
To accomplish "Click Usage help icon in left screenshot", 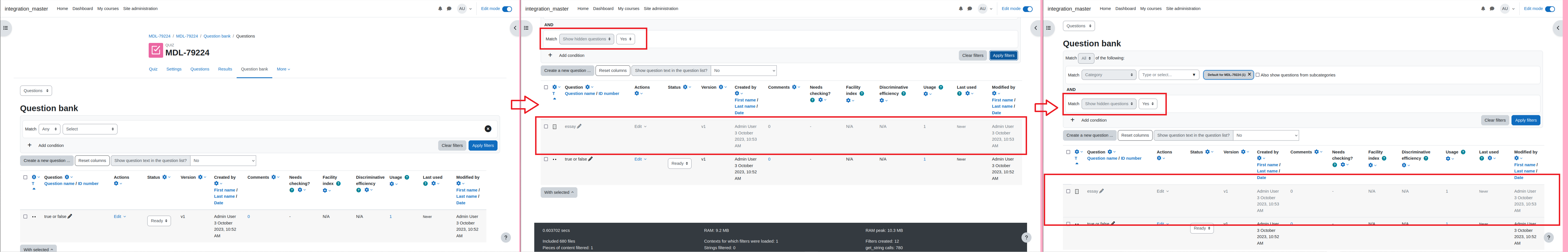I will (406, 178).
